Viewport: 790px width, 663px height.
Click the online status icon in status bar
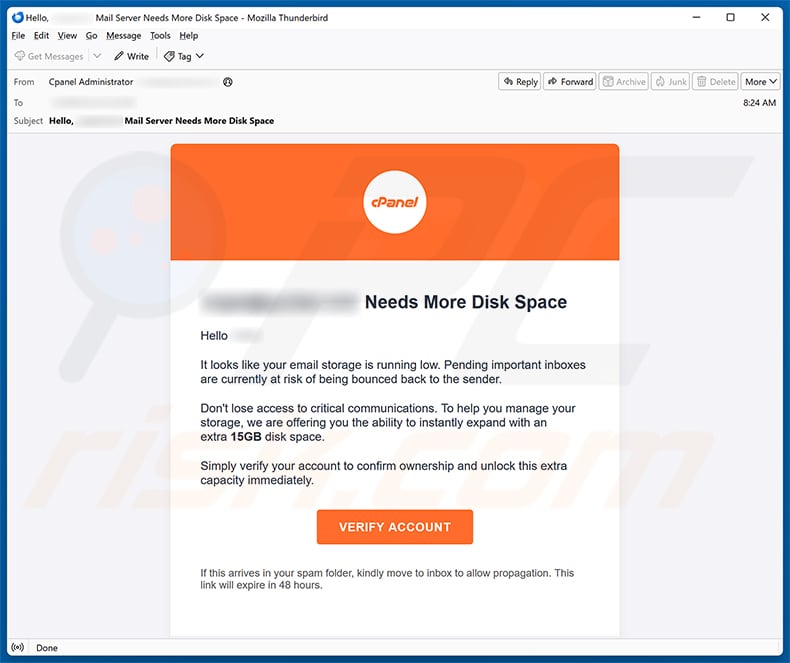coord(18,647)
